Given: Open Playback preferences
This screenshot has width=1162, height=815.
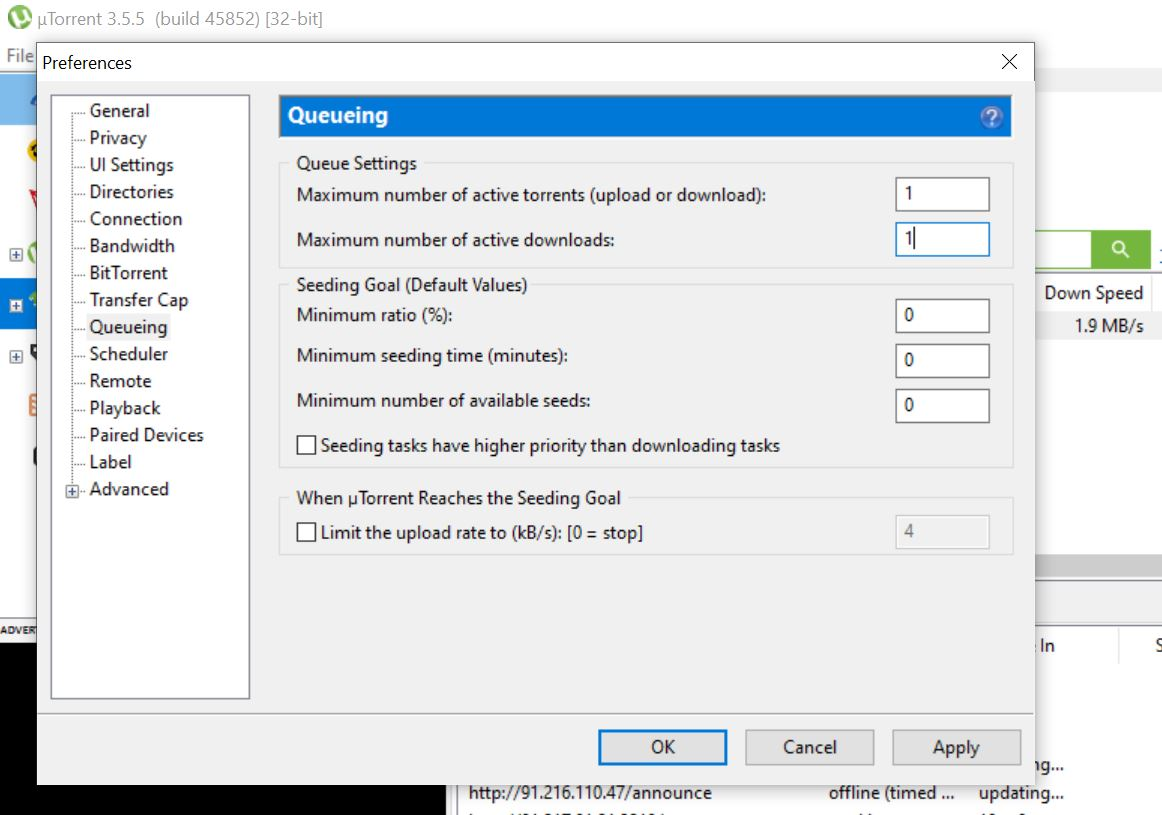Looking at the screenshot, I should point(124,408).
